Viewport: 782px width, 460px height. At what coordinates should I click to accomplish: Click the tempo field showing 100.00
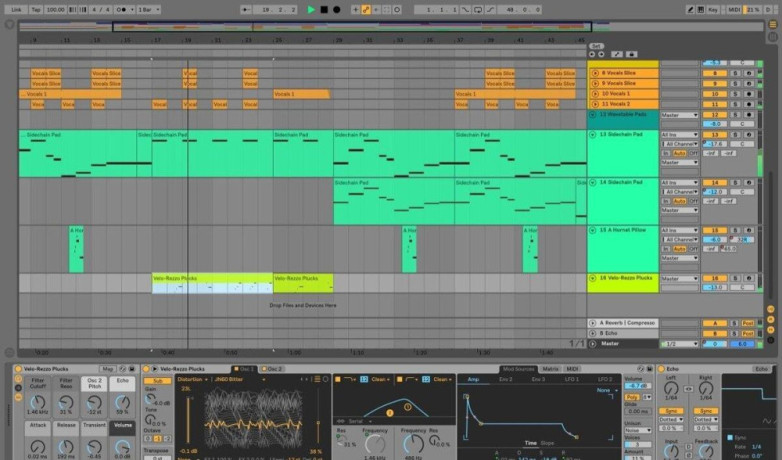pyautogui.click(x=55, y=9)
